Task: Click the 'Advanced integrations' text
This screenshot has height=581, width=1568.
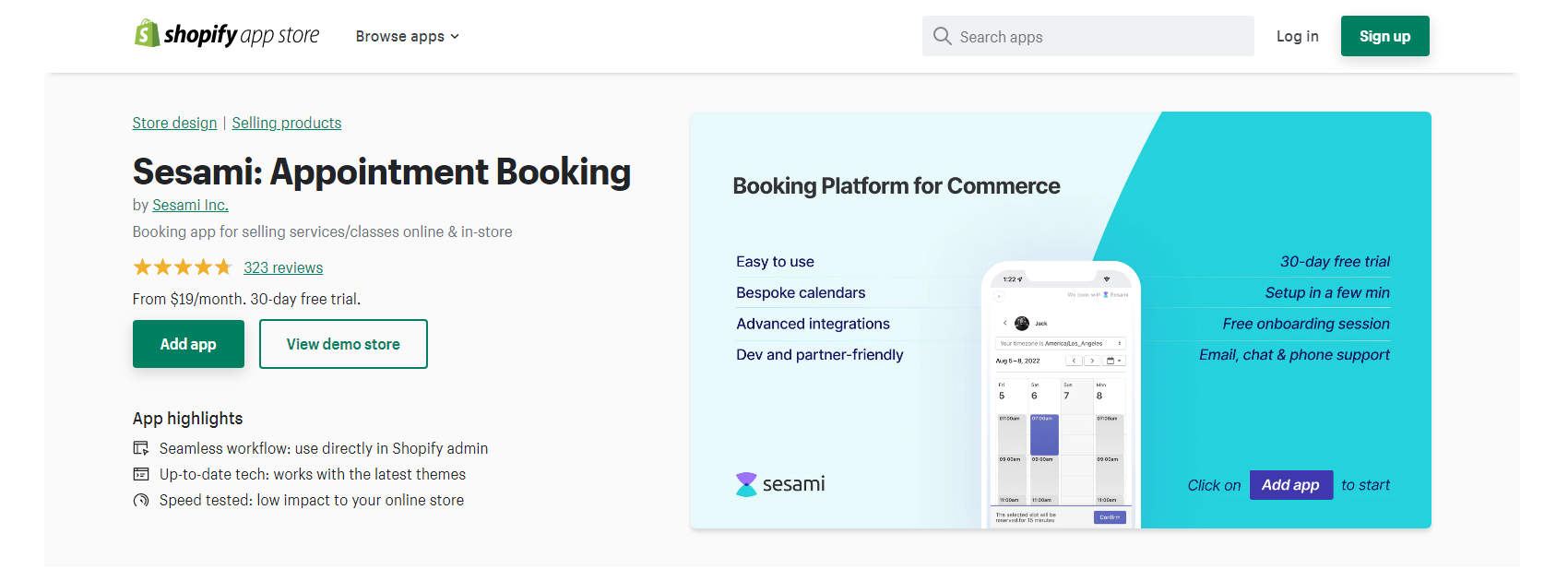Action: [x=813, y=324]
